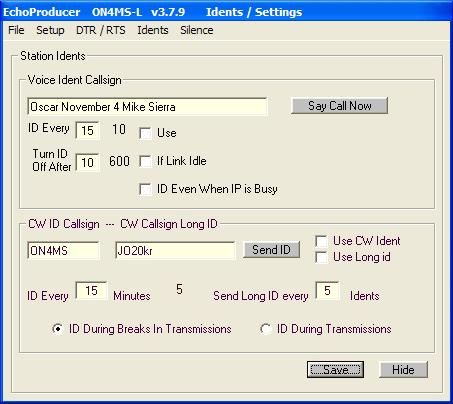Click the ON4MS CW callsign field

(x=63, y=250)
